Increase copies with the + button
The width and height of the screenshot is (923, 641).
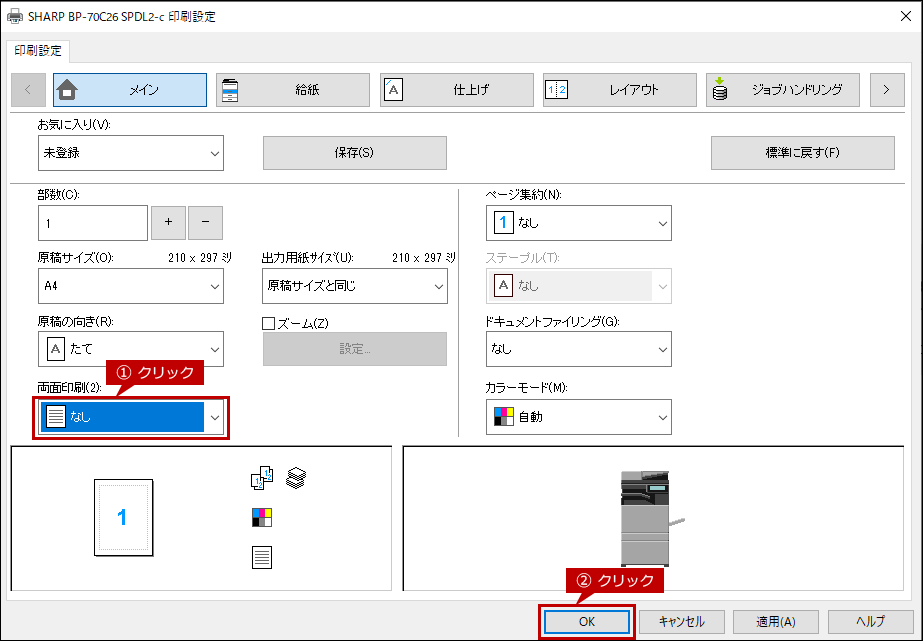click(168, 222)
